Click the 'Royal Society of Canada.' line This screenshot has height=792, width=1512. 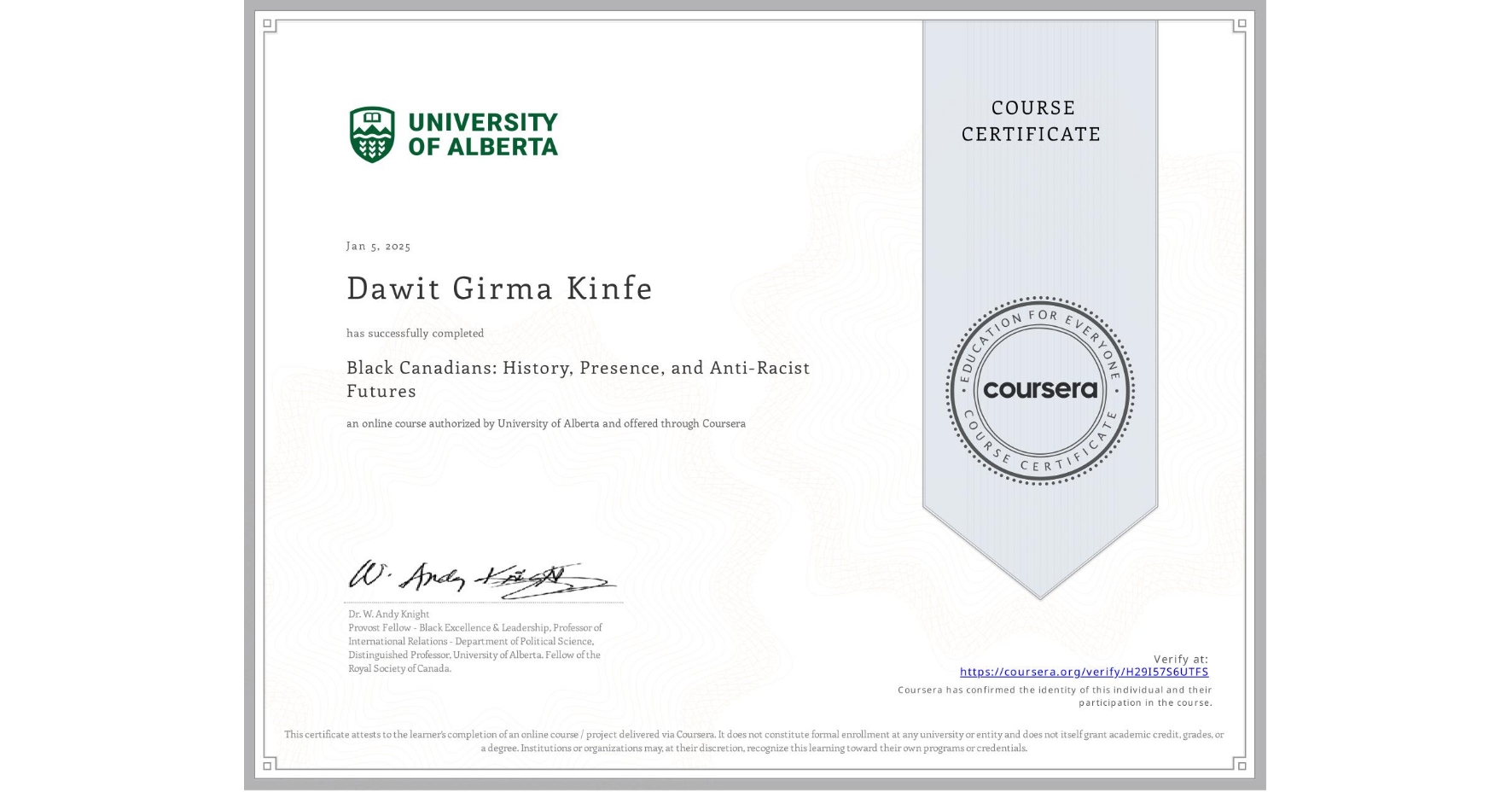click(399, 669)
